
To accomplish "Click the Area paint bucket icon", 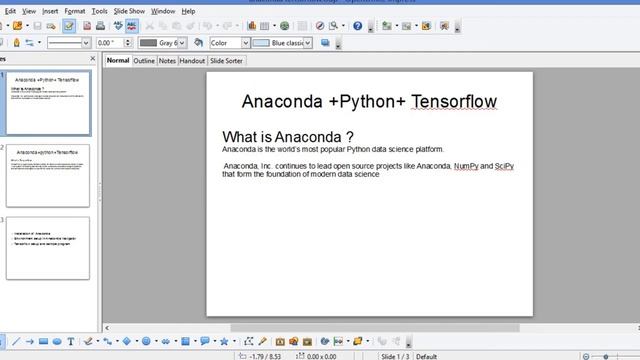I will click(199, 42).
